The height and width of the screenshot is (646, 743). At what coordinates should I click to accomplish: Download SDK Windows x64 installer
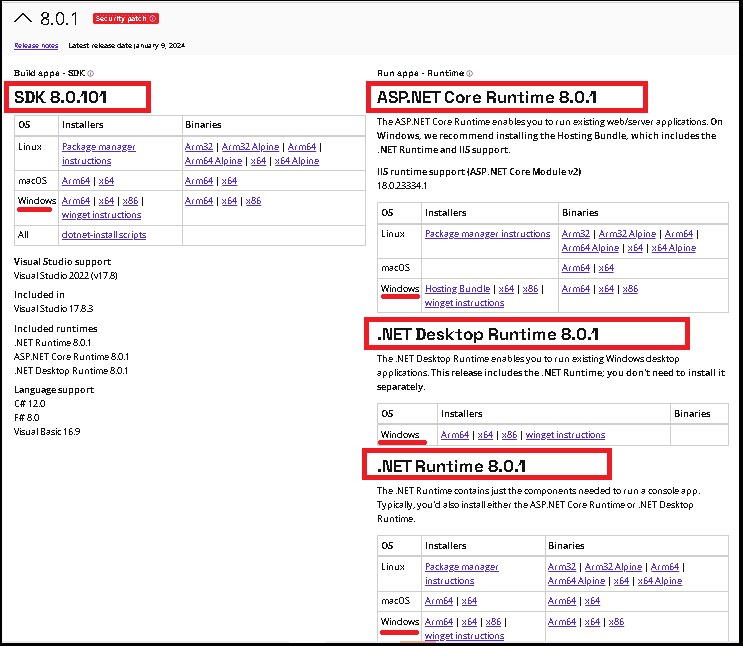(106, 200)
